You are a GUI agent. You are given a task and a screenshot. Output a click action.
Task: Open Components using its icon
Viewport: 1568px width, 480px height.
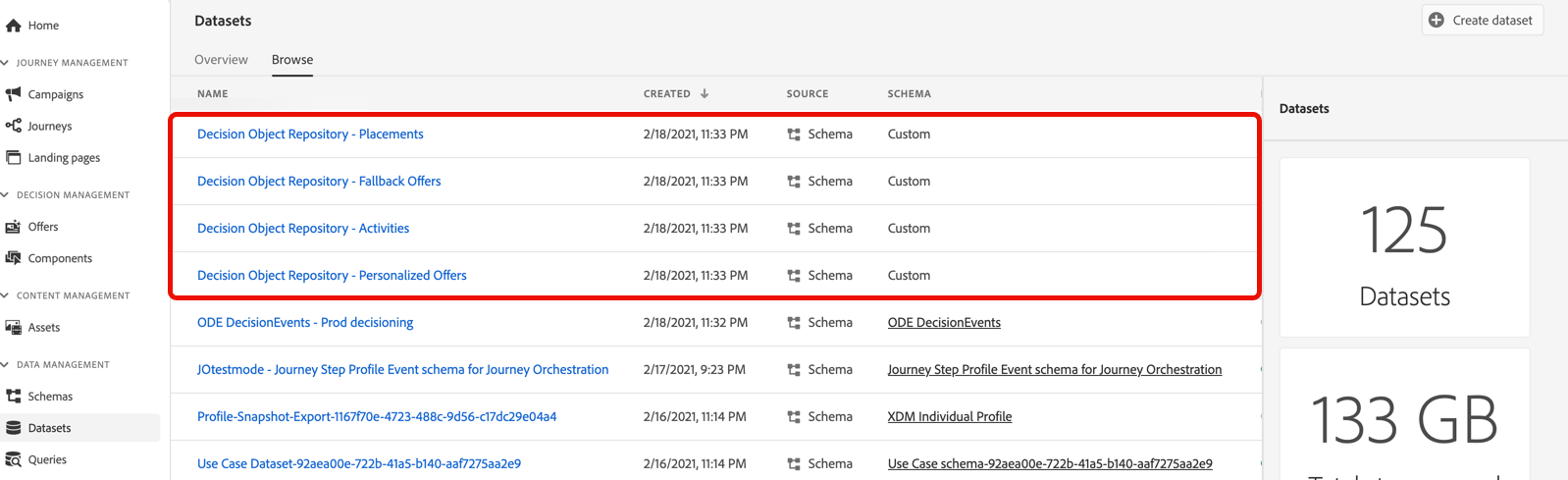pyautogui.click(x=14, y=258)
